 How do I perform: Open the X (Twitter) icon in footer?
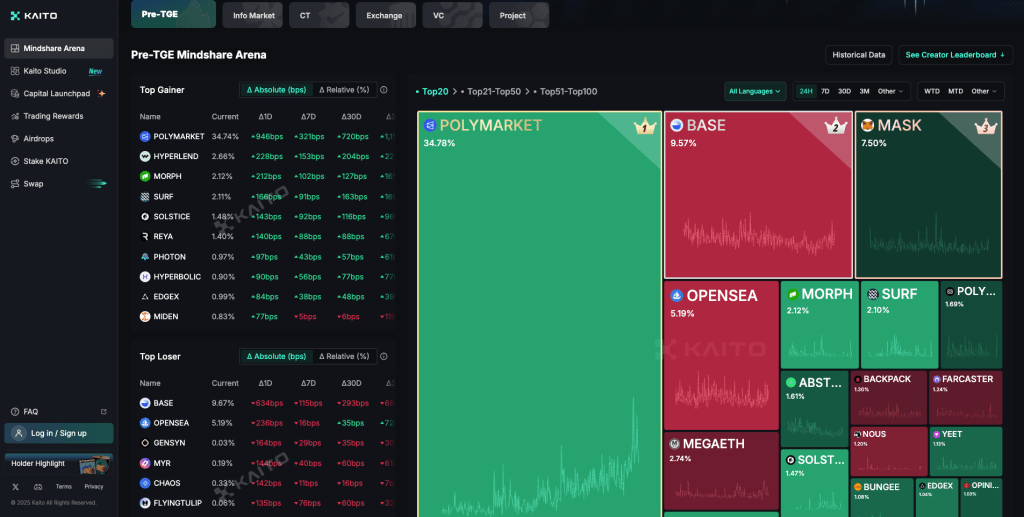[x=15, y=486]
